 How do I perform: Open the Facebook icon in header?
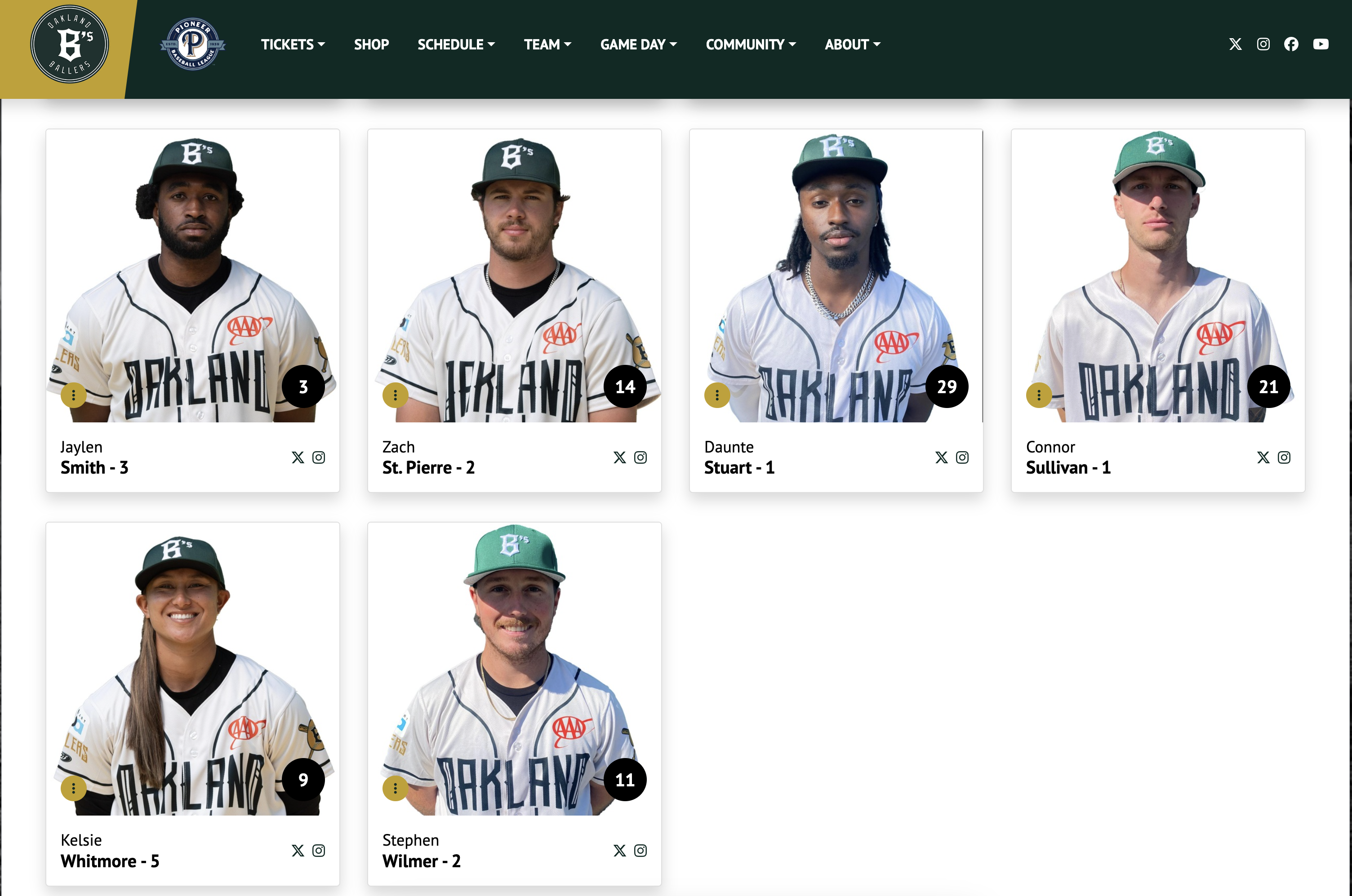tap(1291, 44)
